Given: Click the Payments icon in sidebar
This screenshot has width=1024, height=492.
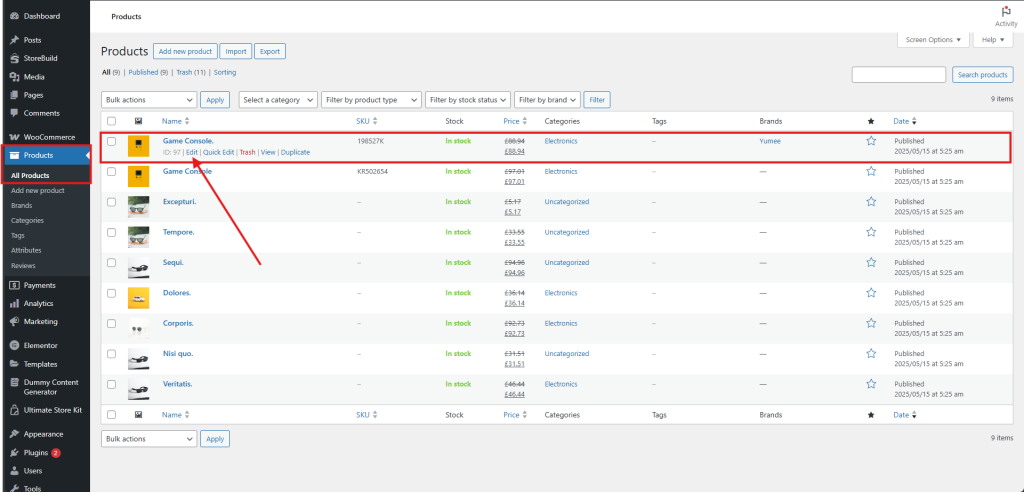Looking at the screenshot, I should (x=14, y=286).
